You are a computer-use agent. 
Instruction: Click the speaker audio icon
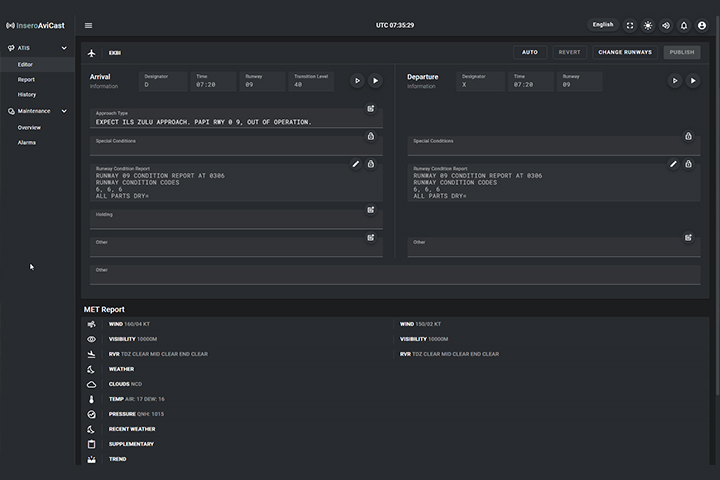pyautogui.click(x=666, y=25)
